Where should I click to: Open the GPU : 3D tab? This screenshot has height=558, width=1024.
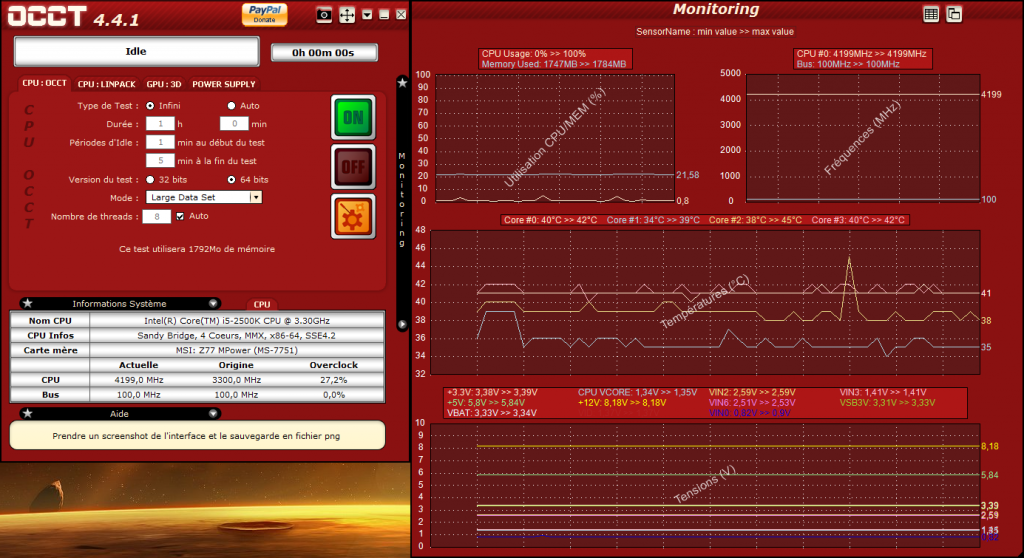[164, 84]
